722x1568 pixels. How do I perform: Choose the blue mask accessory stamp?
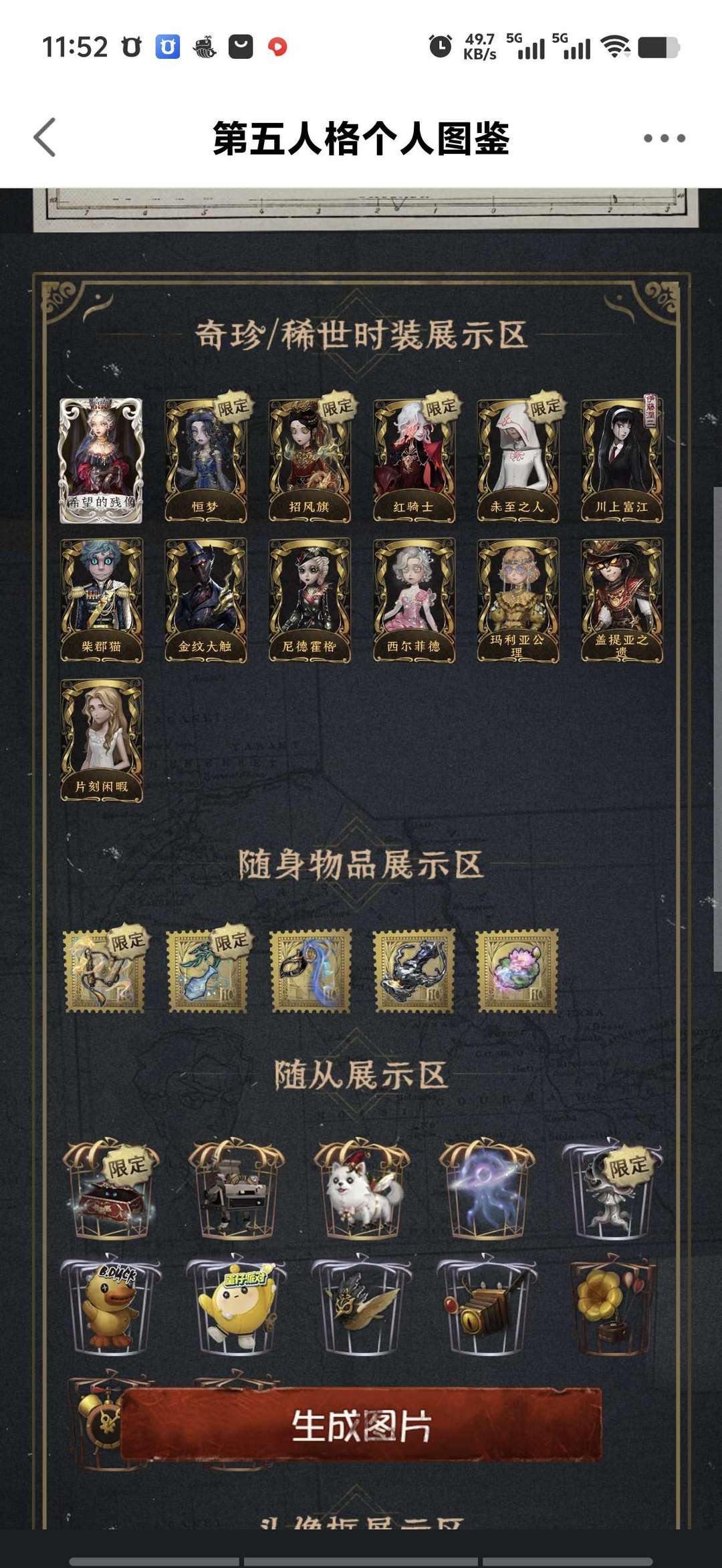point(310,970)
